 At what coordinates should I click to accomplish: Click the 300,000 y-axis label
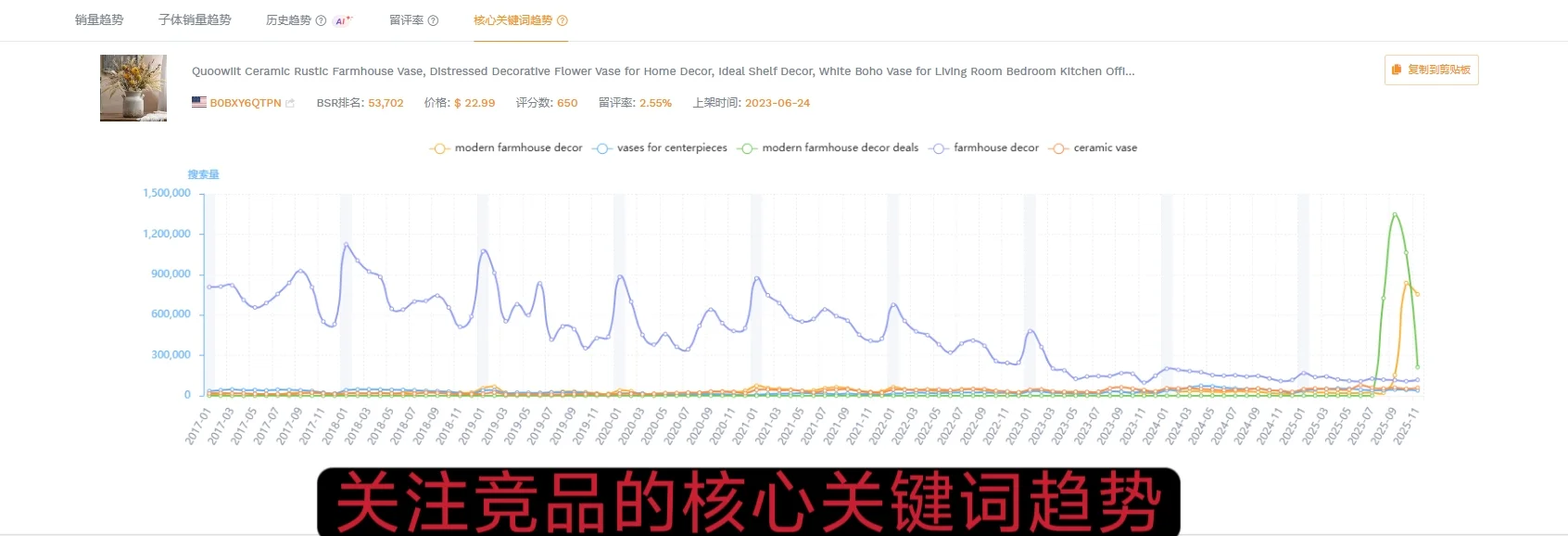171,354
